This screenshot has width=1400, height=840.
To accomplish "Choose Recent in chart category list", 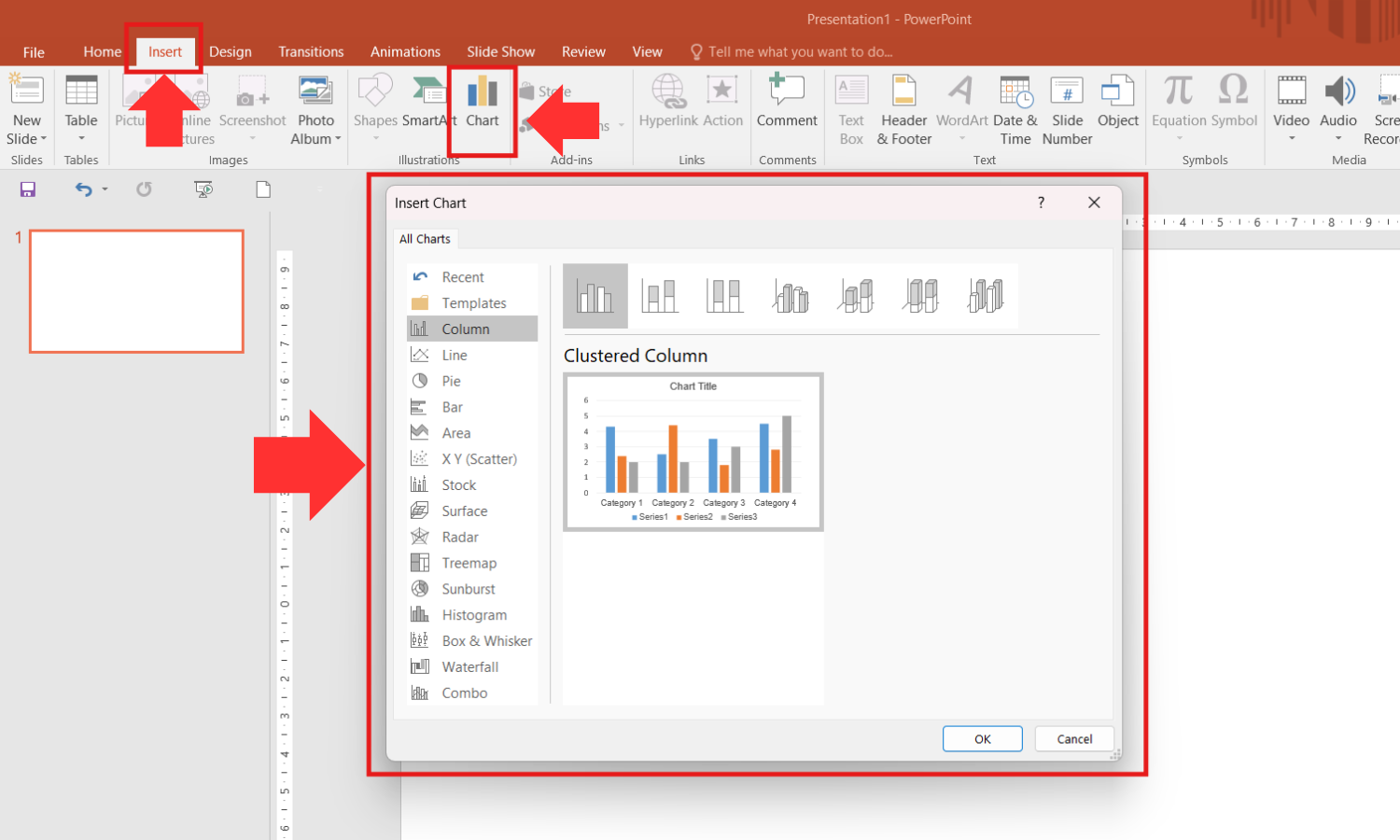I will (x=472, y=277).
